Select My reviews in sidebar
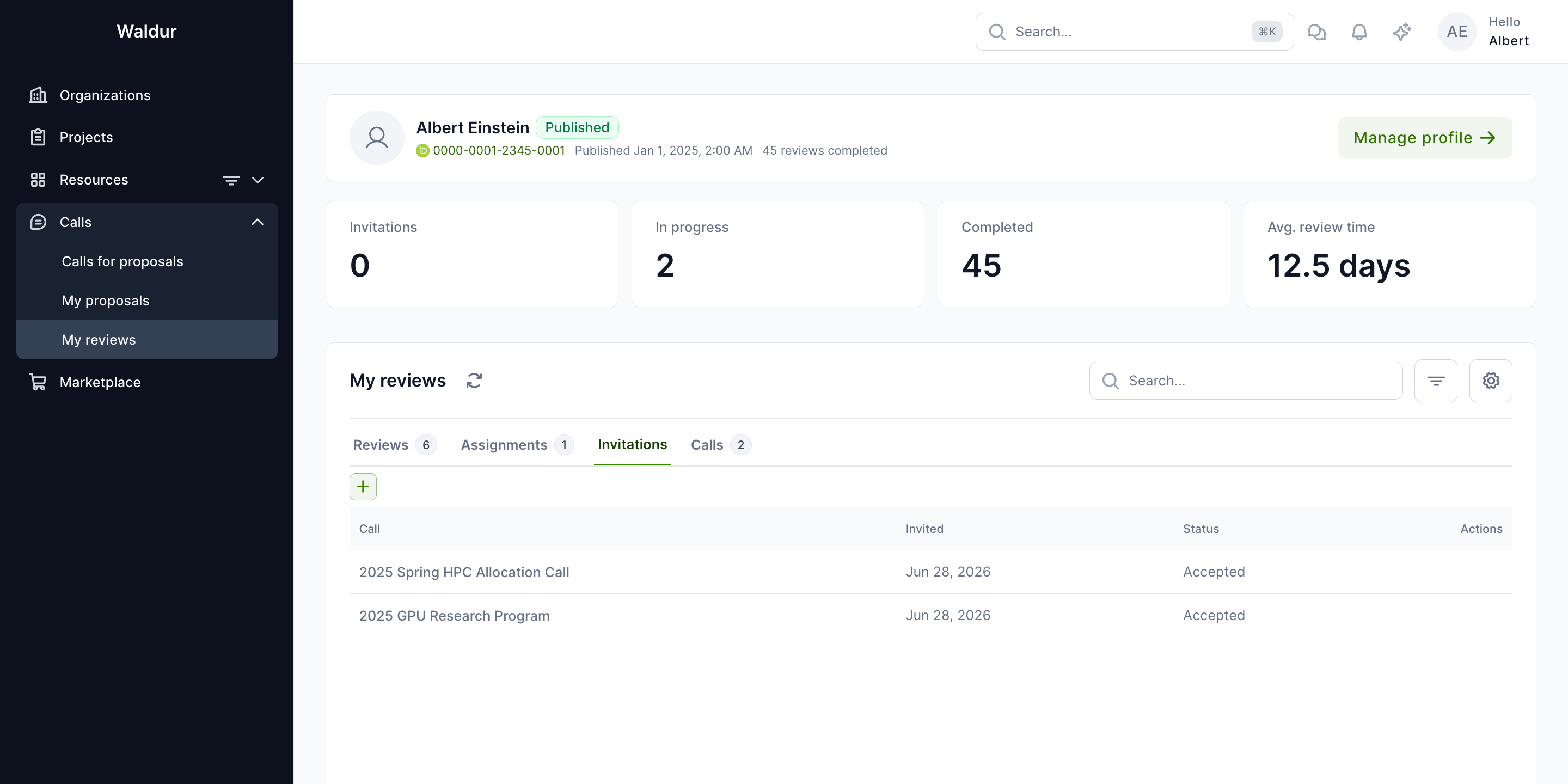1568x784 pixels. [x=146, y=340]
